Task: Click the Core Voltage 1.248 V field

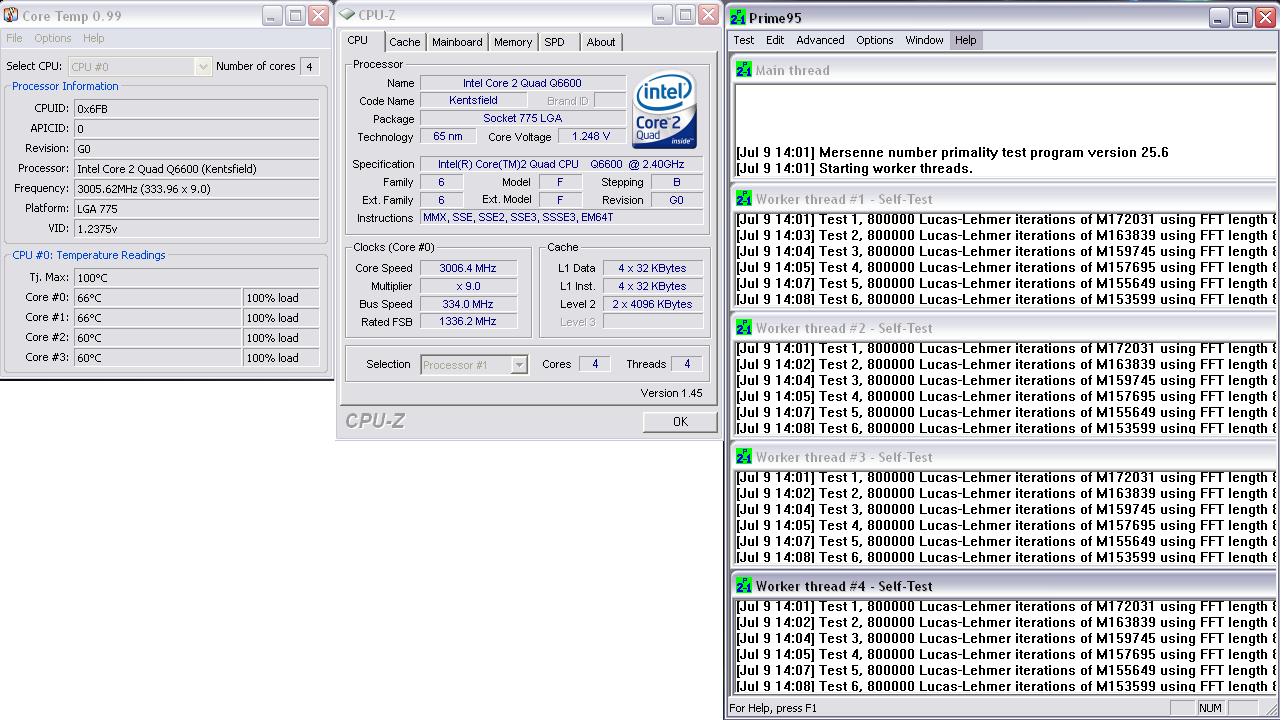Action: point(591,136)
